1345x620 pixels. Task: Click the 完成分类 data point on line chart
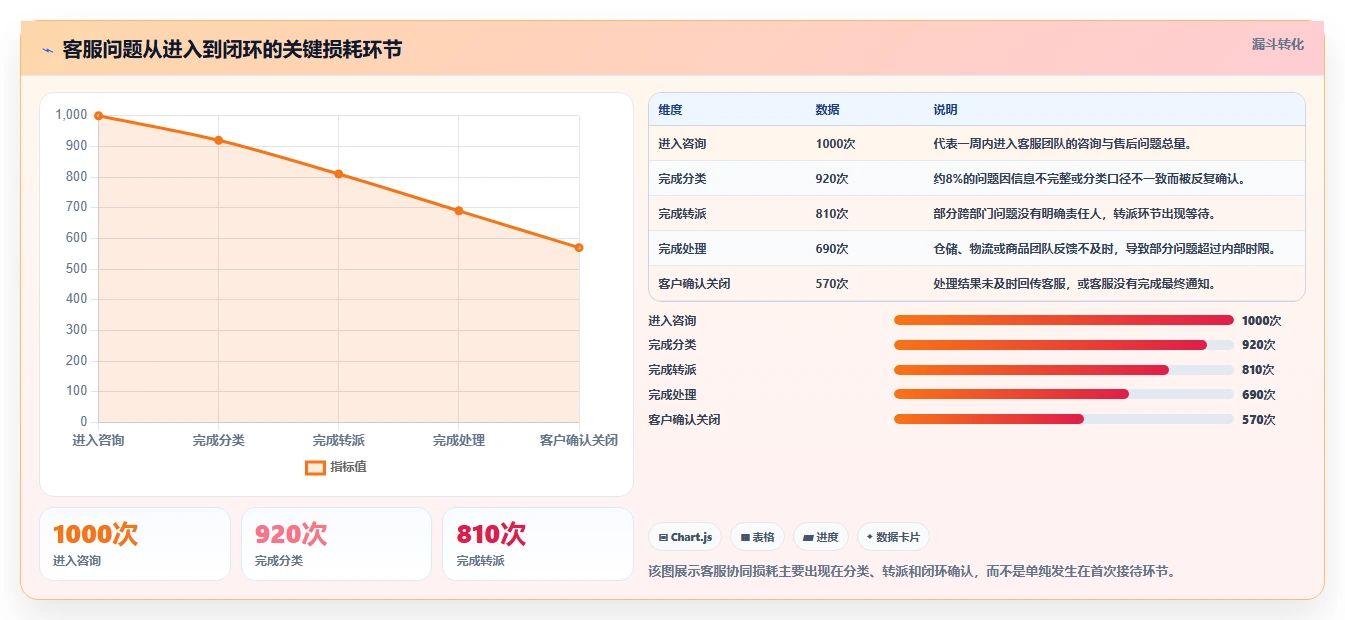click(218, 140)
